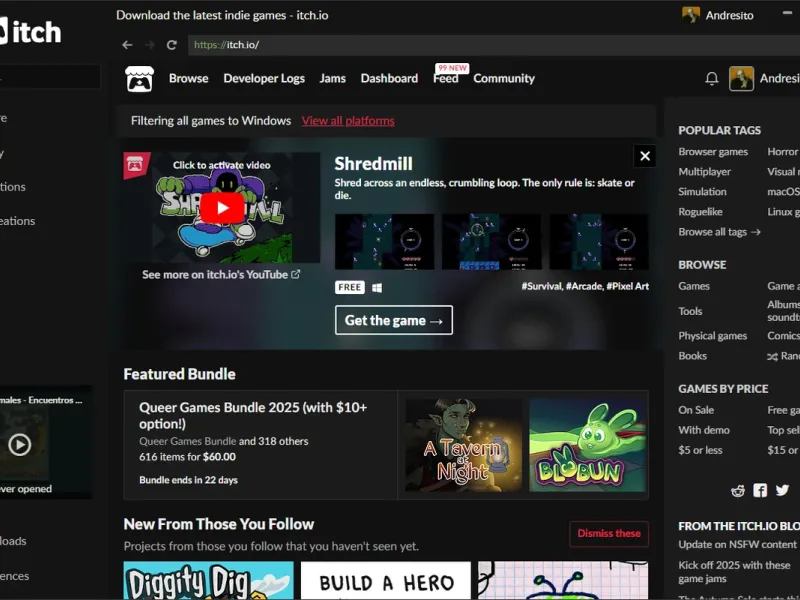Open Developer Logs in the navigation
The image size is (800, 600).
[x=264, y=79]
